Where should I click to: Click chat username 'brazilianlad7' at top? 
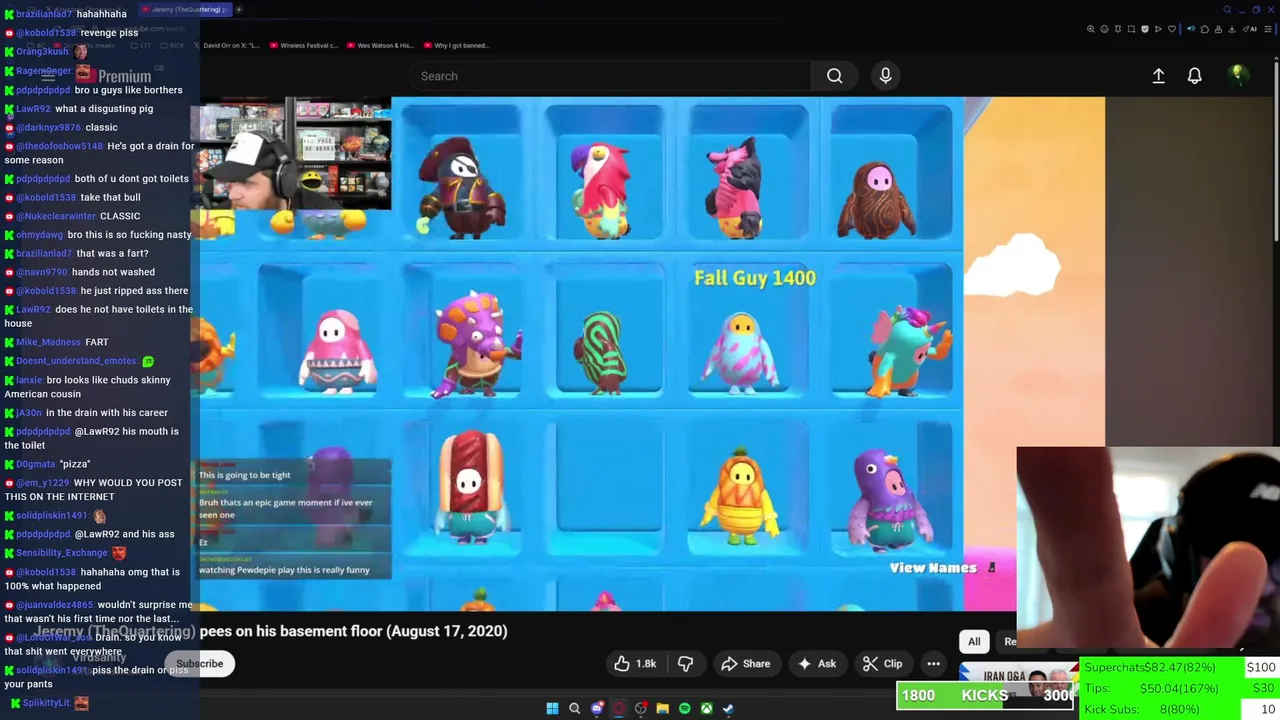point(44,14)
